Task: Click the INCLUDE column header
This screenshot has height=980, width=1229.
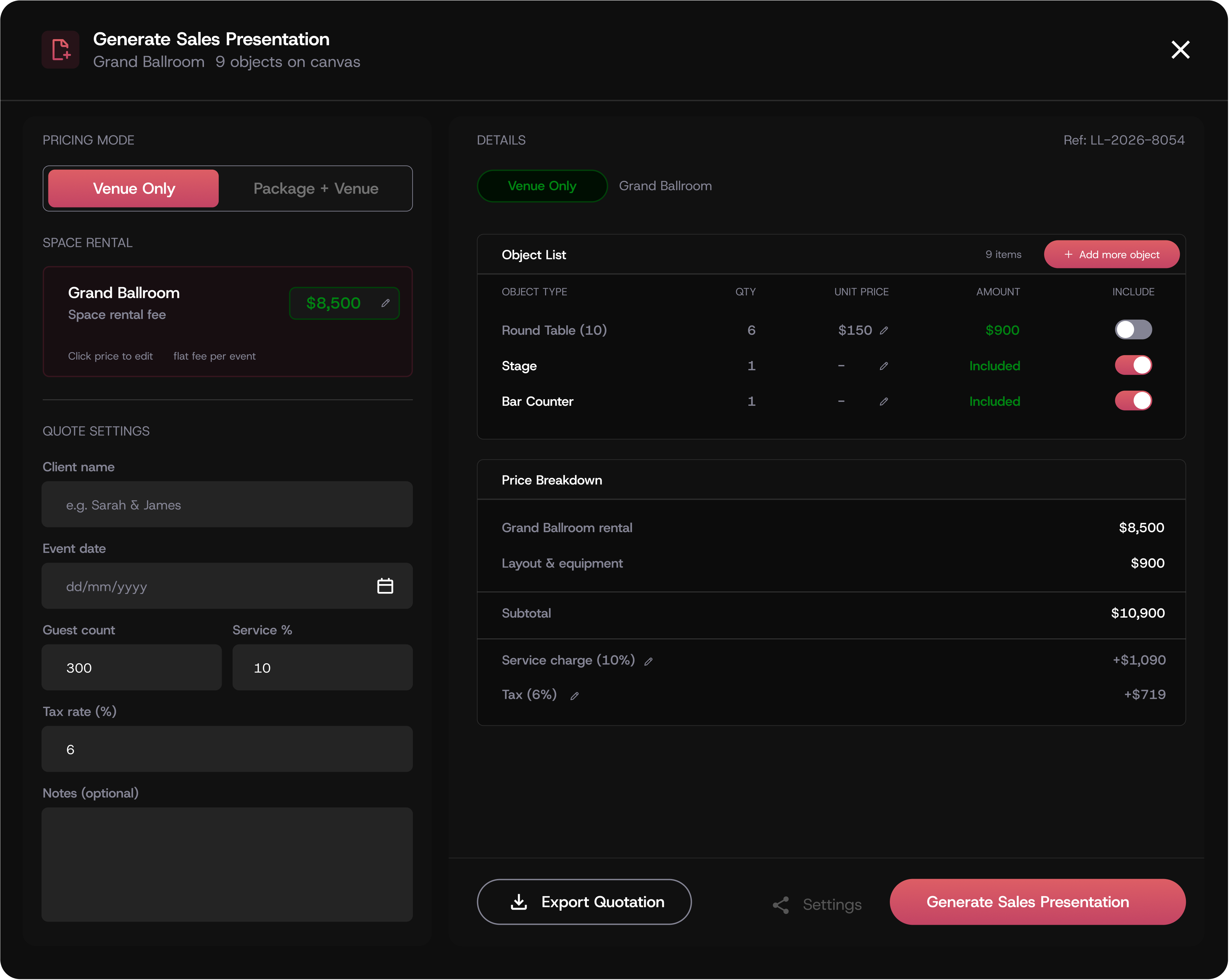Action: click(1133, 292)
